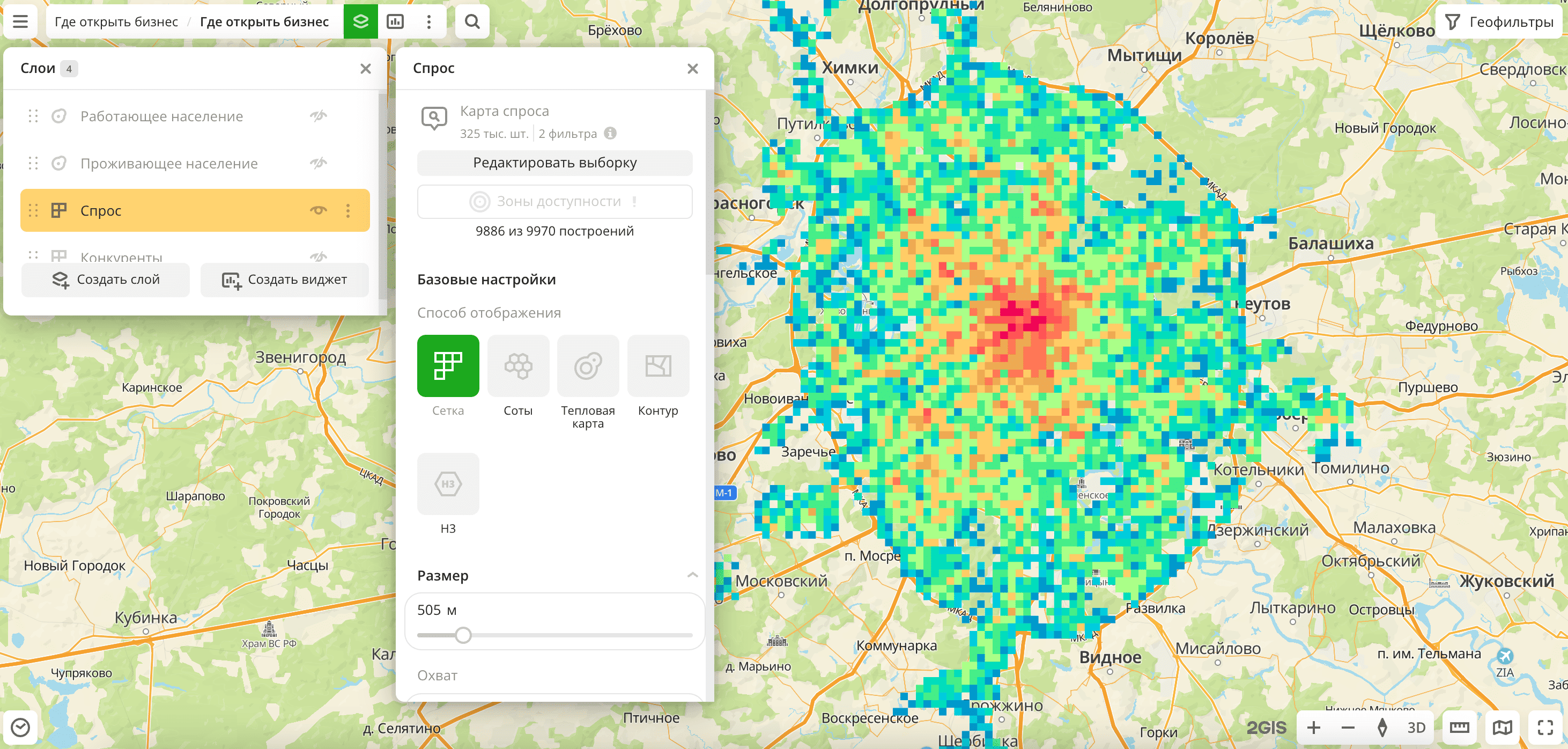This screenshot has height=749, width=1568.
Task: Click the ruler measurement tool icon
Action: [1459, 727]
